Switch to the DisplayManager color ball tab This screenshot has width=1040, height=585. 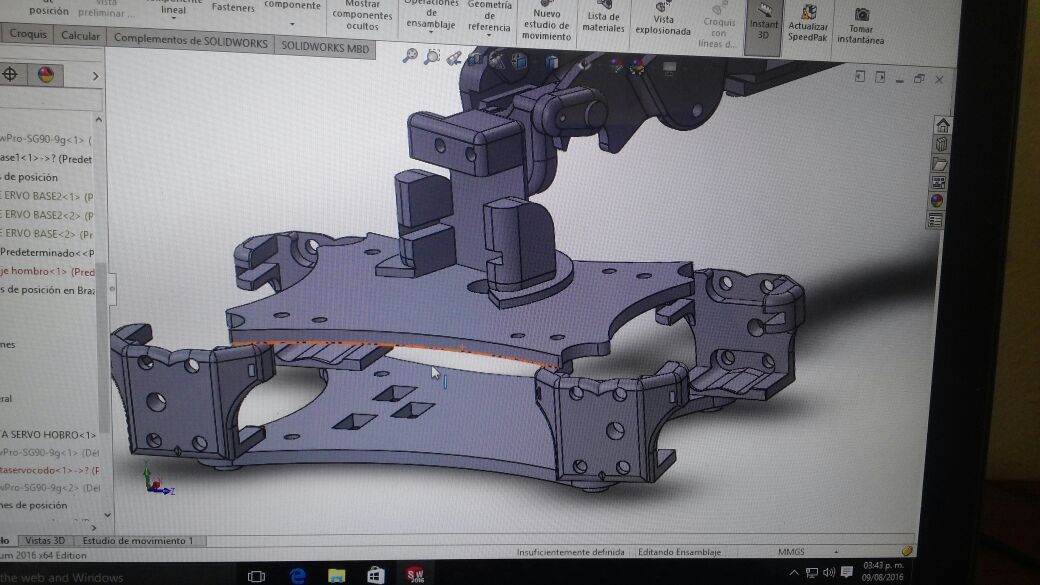[x=46, y=74]
